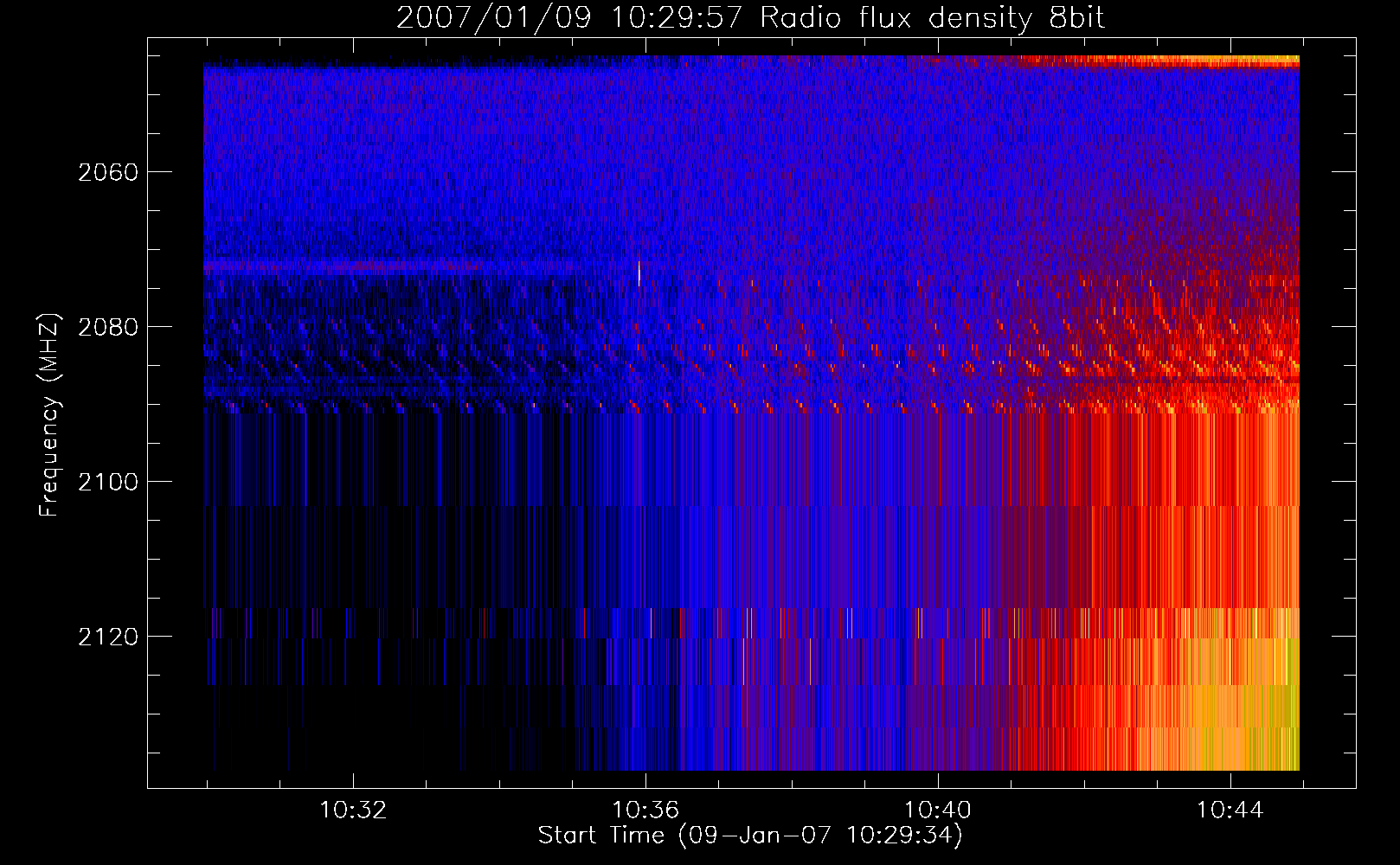
Task: Click the 2080 frequency tick label
Action: click(108, 327)
